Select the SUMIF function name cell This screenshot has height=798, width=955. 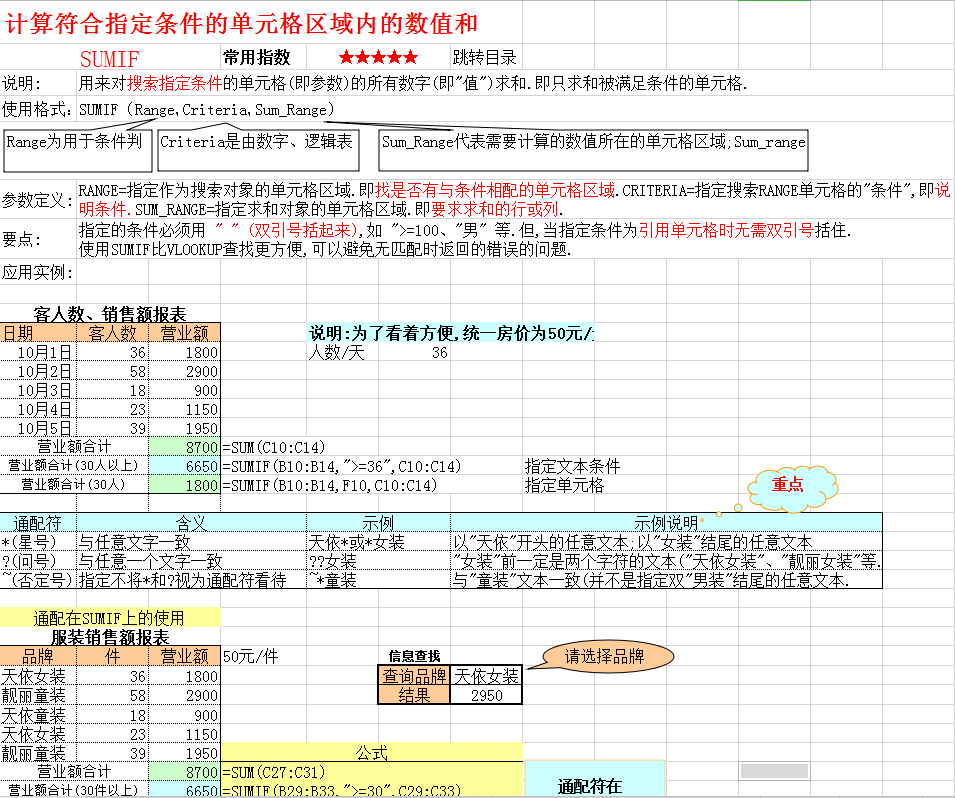point(110,58)
